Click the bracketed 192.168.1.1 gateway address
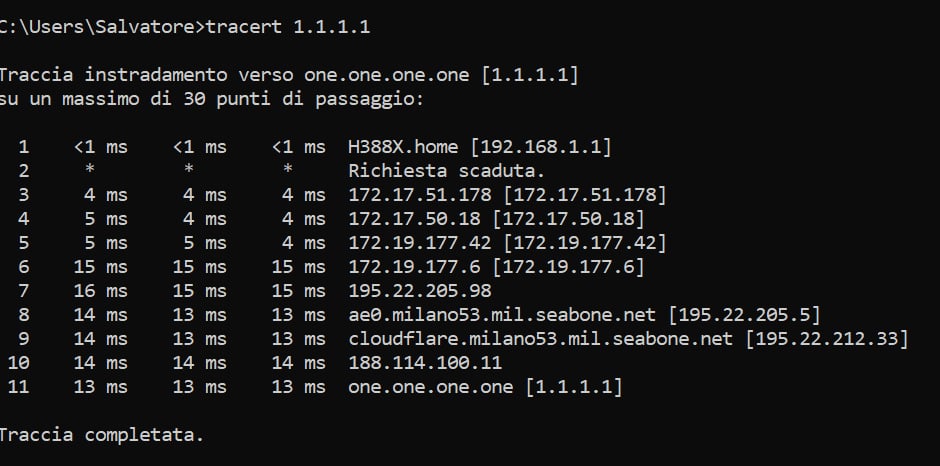Viewport: 940px width, 466px height. coord(541,147)
